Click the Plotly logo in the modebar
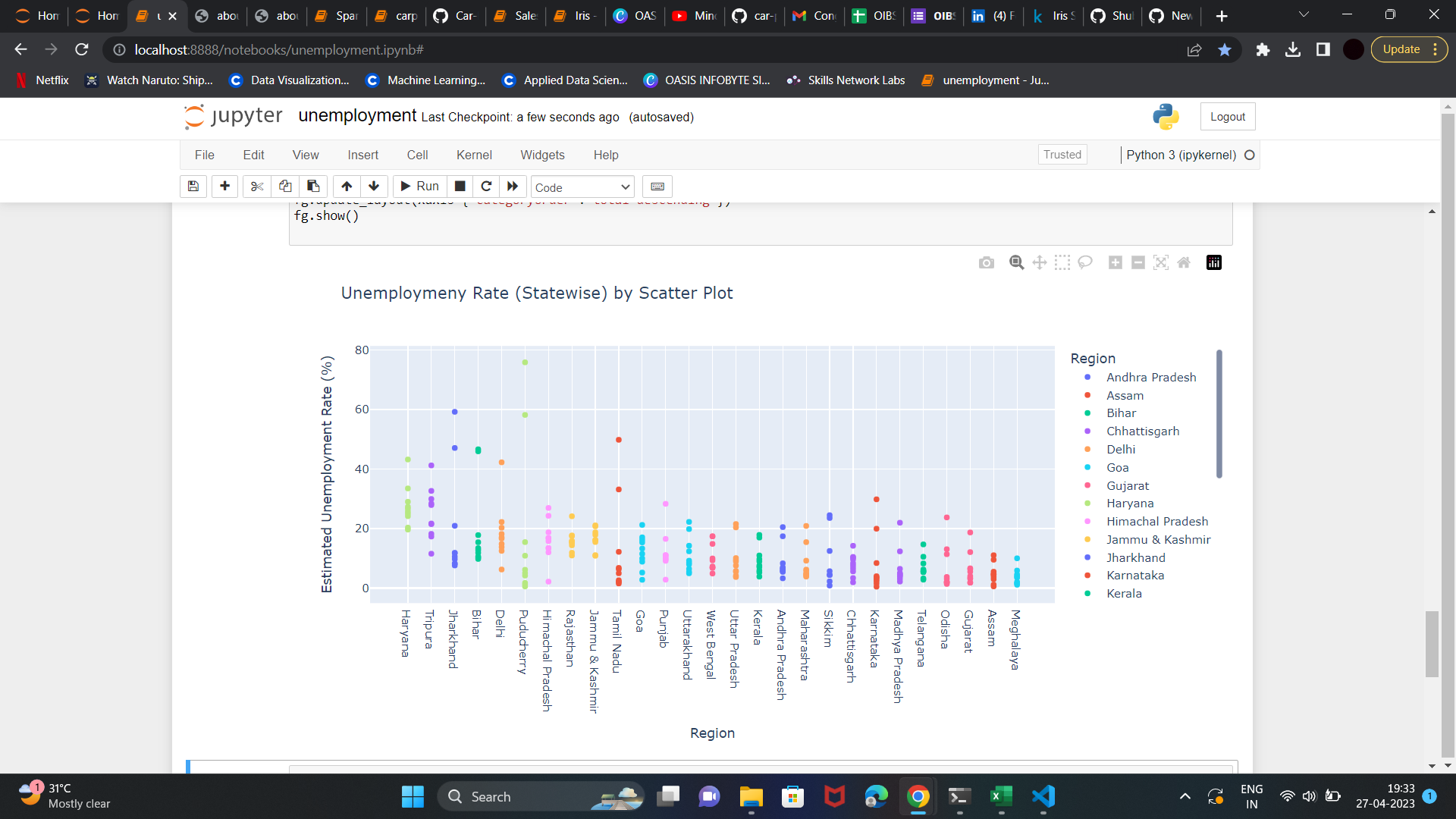Viewport: 1456px width, 819px height. 1213,262
